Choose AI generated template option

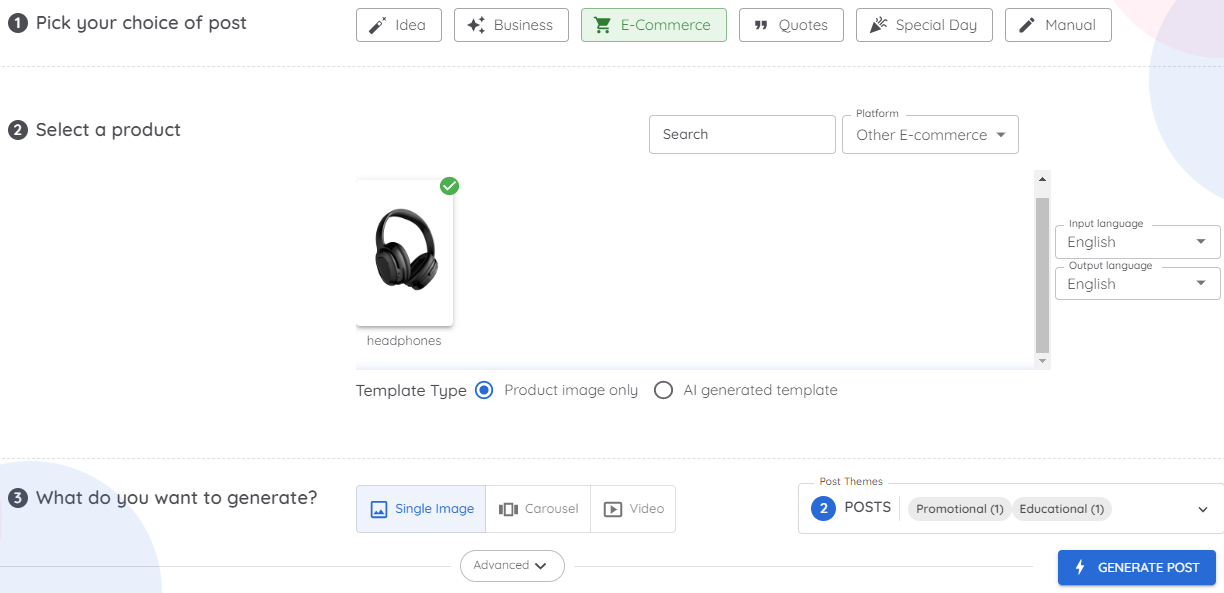(663, 390)
